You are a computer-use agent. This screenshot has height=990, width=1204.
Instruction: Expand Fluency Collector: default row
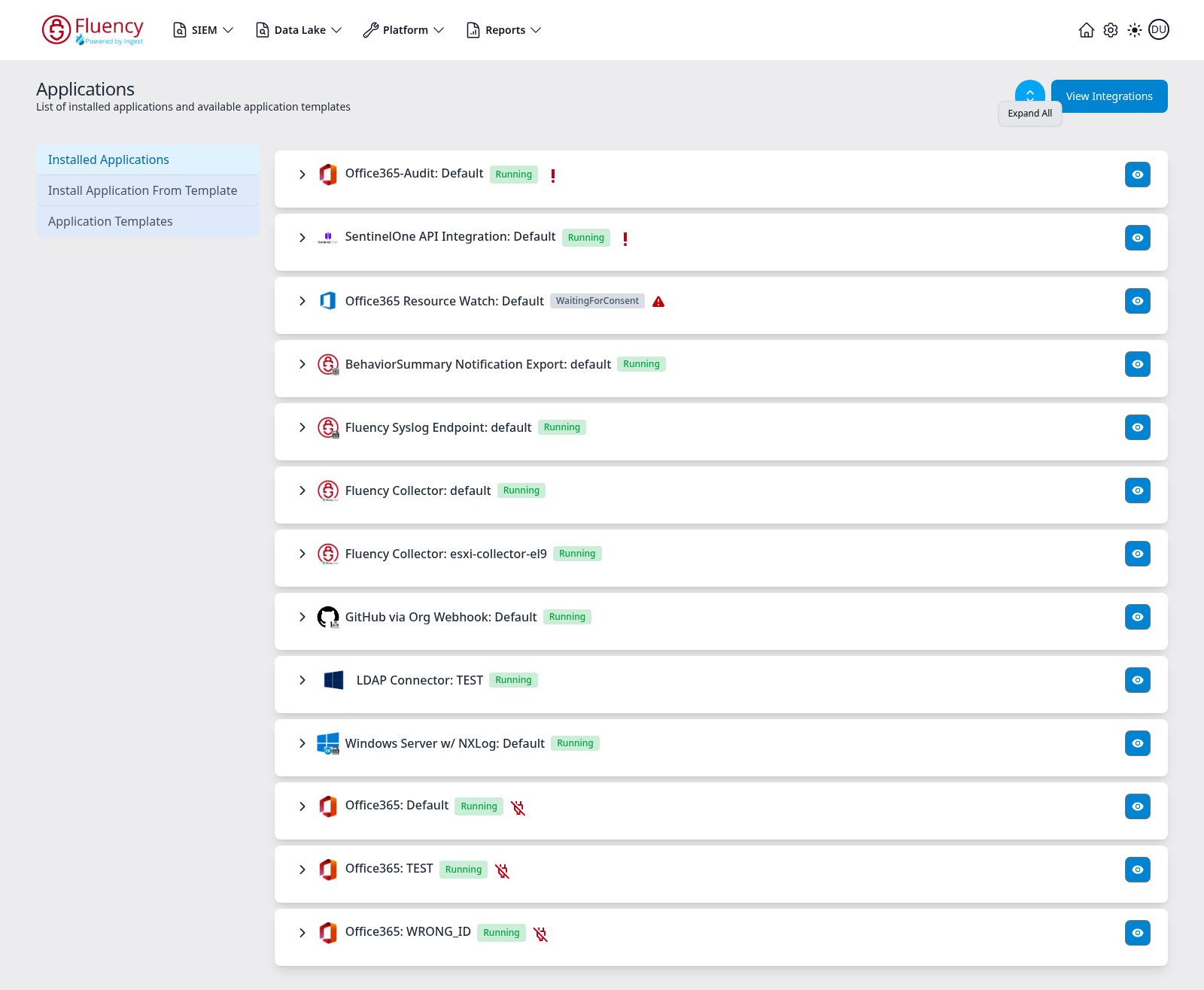tap(303, 490)
